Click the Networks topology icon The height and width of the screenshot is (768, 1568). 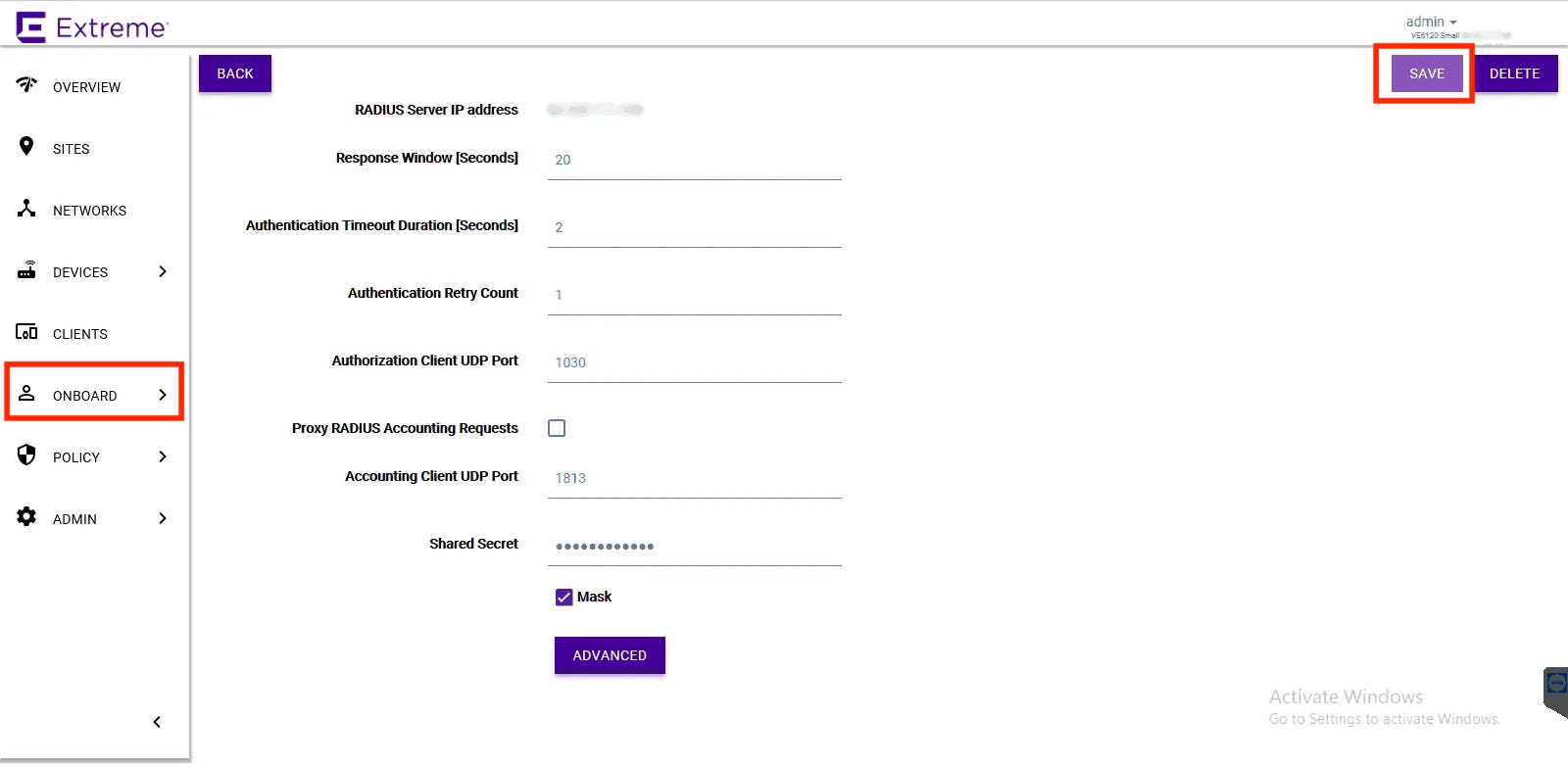tap(26, 209)
